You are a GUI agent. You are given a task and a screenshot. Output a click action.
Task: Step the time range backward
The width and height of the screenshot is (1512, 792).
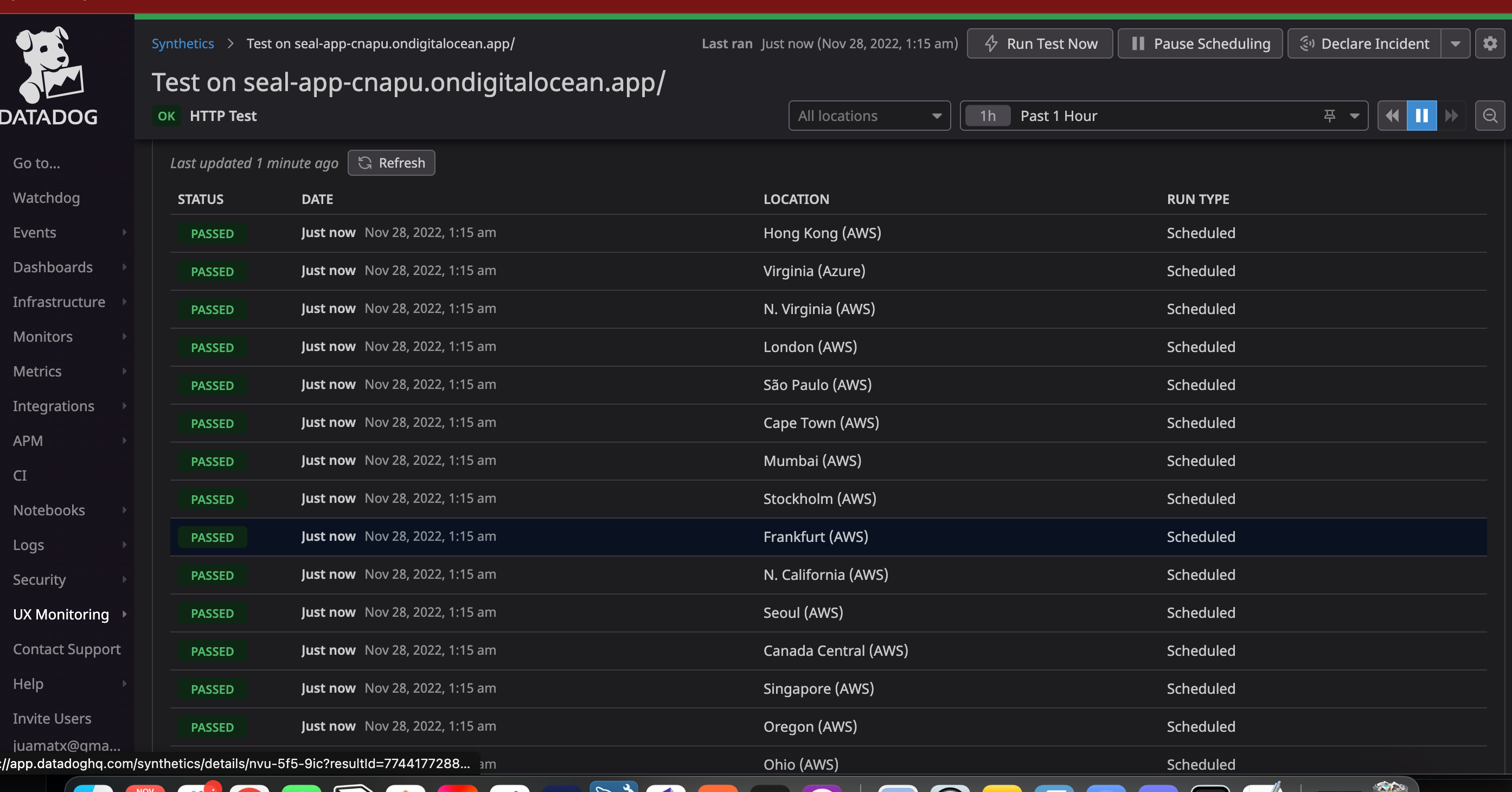[x=1392, y=116]
